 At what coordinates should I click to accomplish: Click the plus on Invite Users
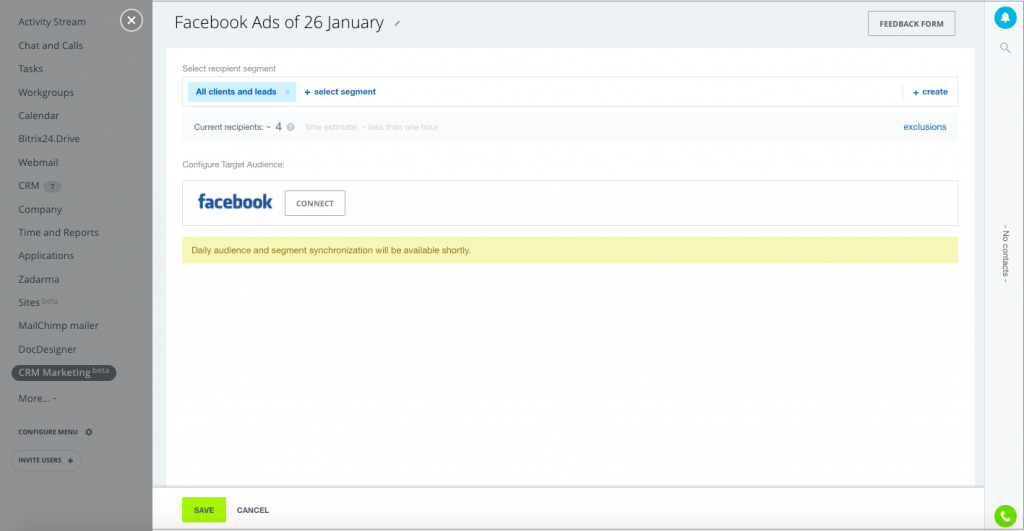pos(71,460)
